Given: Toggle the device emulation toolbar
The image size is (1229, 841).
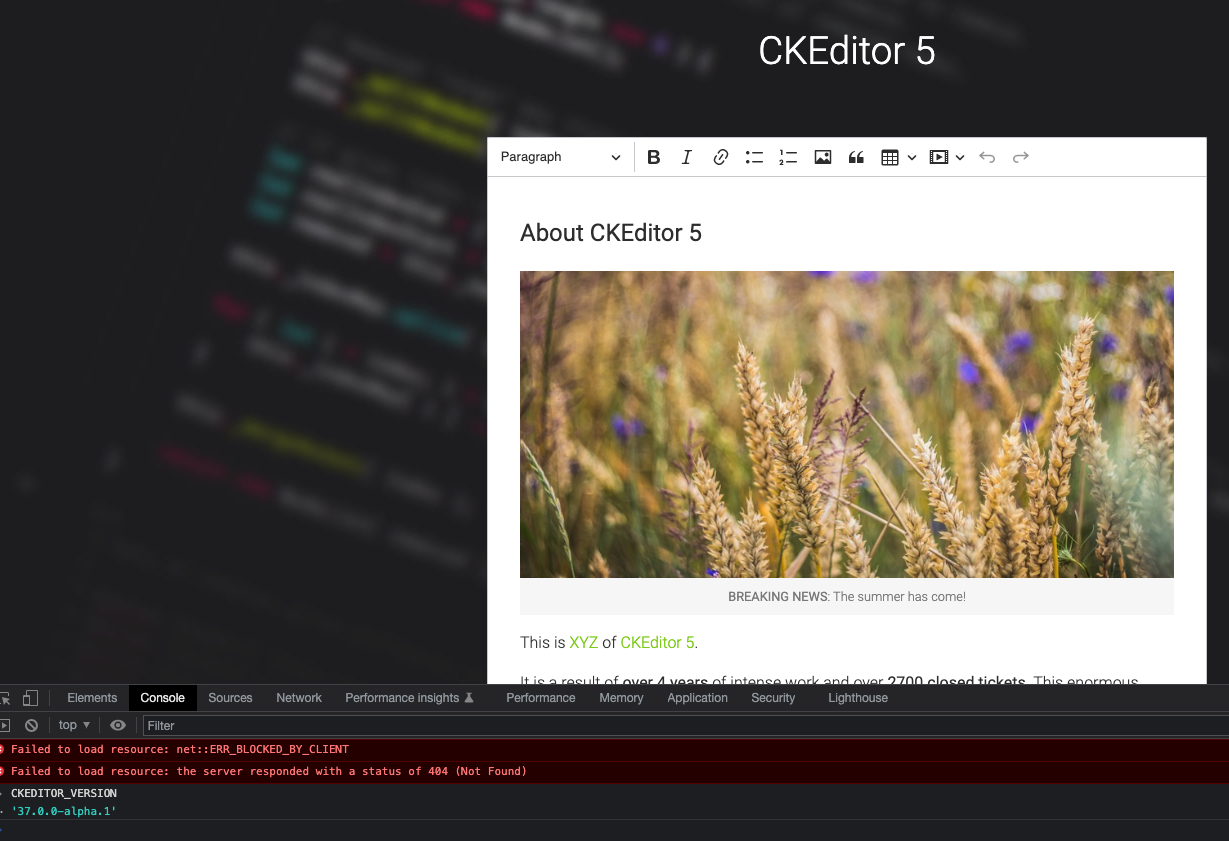Looking at the screenshot, I should 31,697.
